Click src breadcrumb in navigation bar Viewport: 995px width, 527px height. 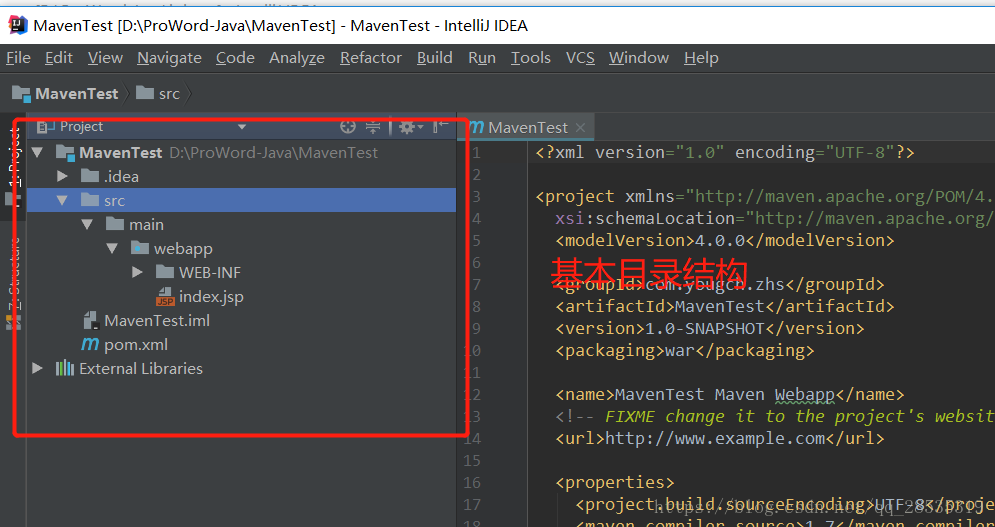point(159,94)
